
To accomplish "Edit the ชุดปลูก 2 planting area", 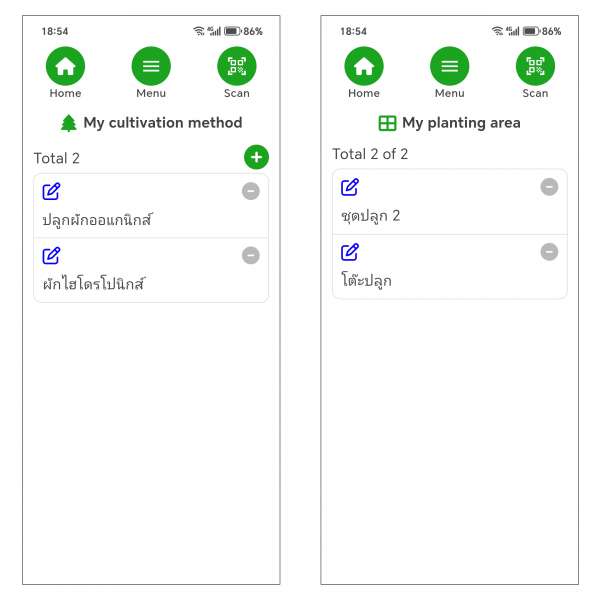I will [350, 187].
